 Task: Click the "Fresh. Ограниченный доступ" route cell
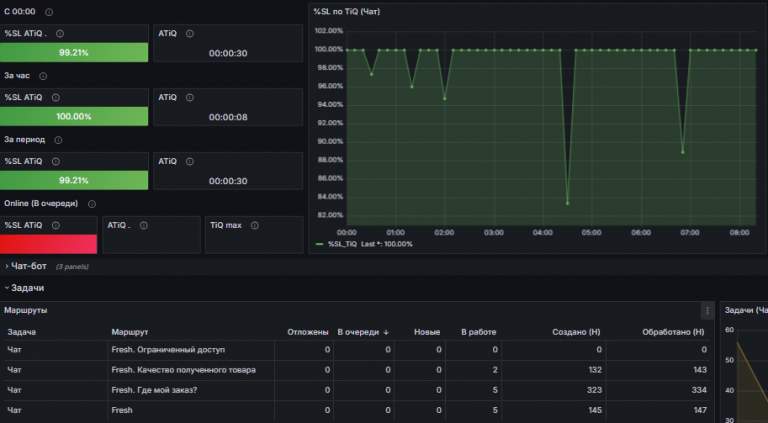click(x=168, y=350)
